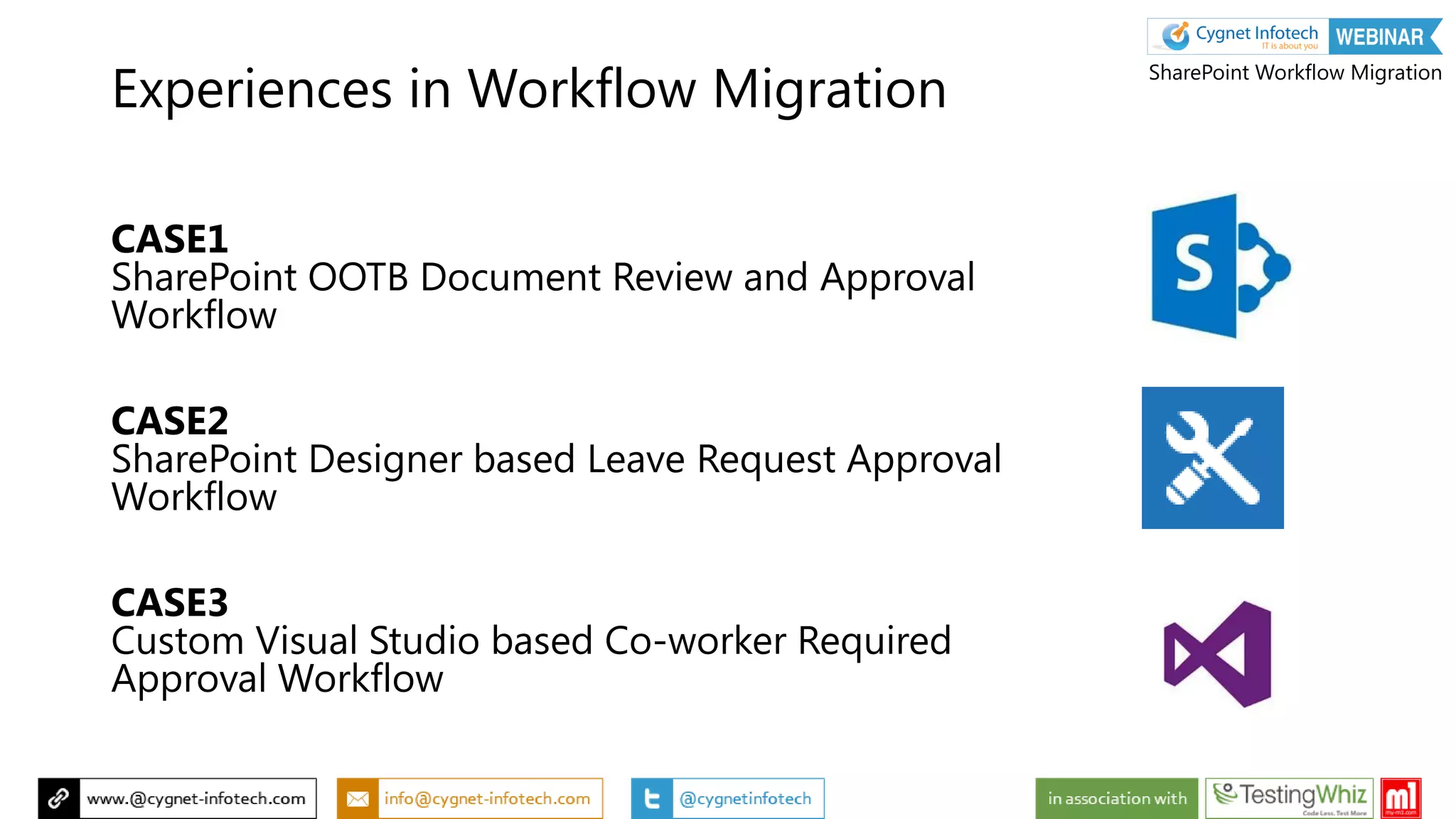Click the 'SharePoint Workflow Migration' subtitle
The width and height of the screenshot is (1456, 819).
click(x=1295, y=73)
